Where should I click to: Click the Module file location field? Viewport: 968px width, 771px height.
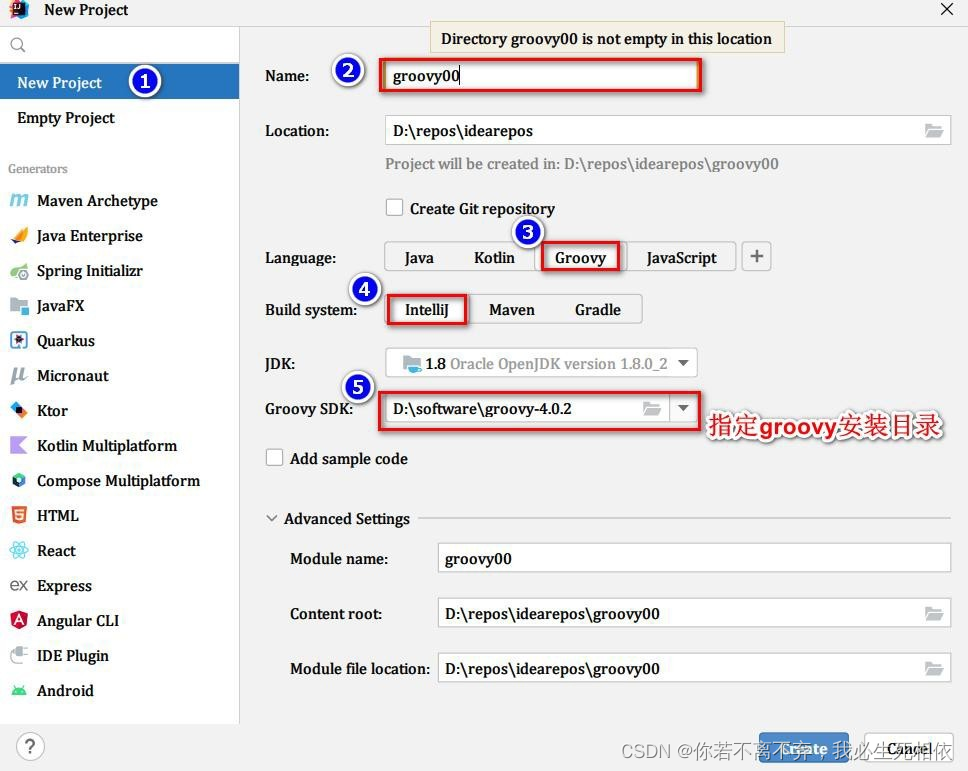[694, 669]
